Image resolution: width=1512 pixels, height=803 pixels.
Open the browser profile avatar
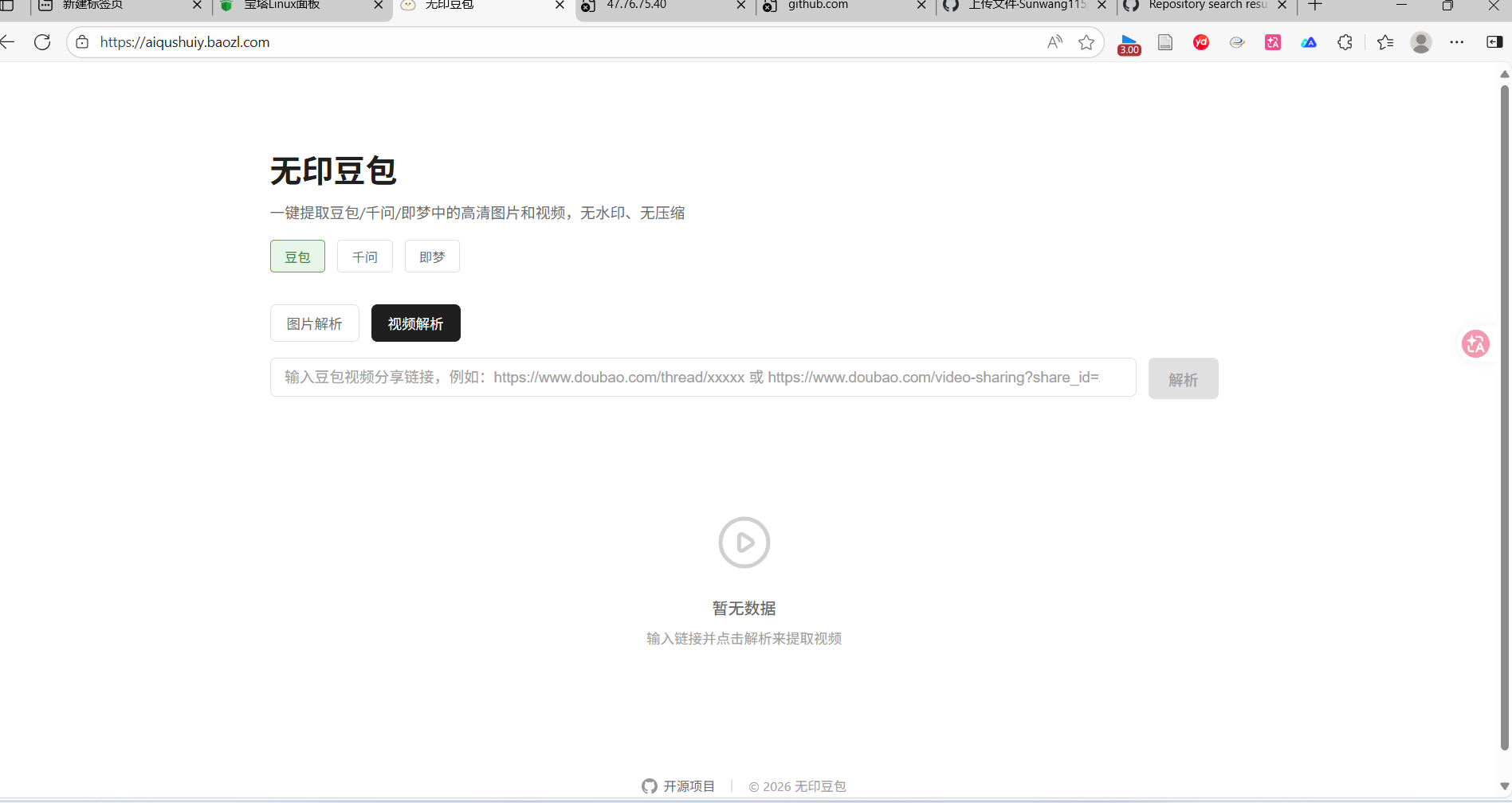[x=1421, y=42]
